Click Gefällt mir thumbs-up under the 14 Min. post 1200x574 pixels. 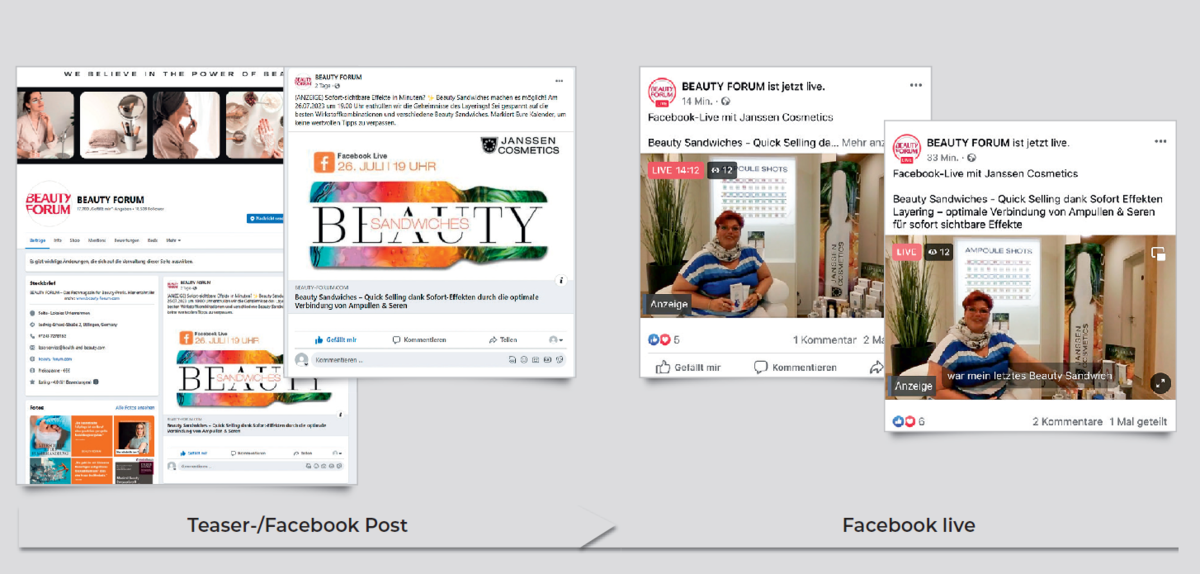click(664, 367)
